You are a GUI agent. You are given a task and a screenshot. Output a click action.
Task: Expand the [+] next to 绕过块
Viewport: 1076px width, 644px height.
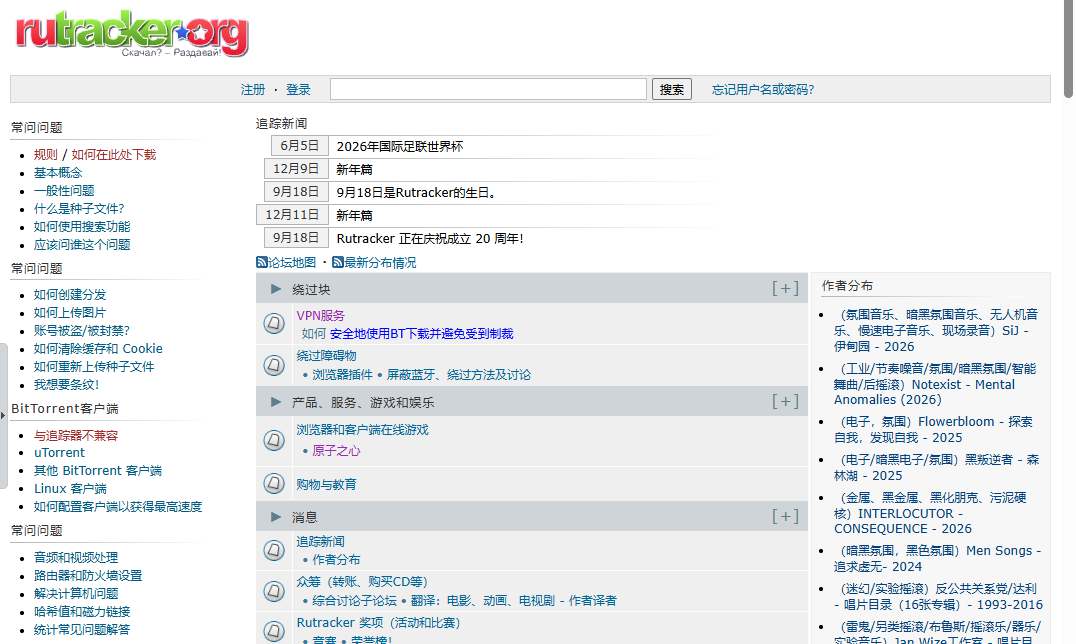point(785,288)
